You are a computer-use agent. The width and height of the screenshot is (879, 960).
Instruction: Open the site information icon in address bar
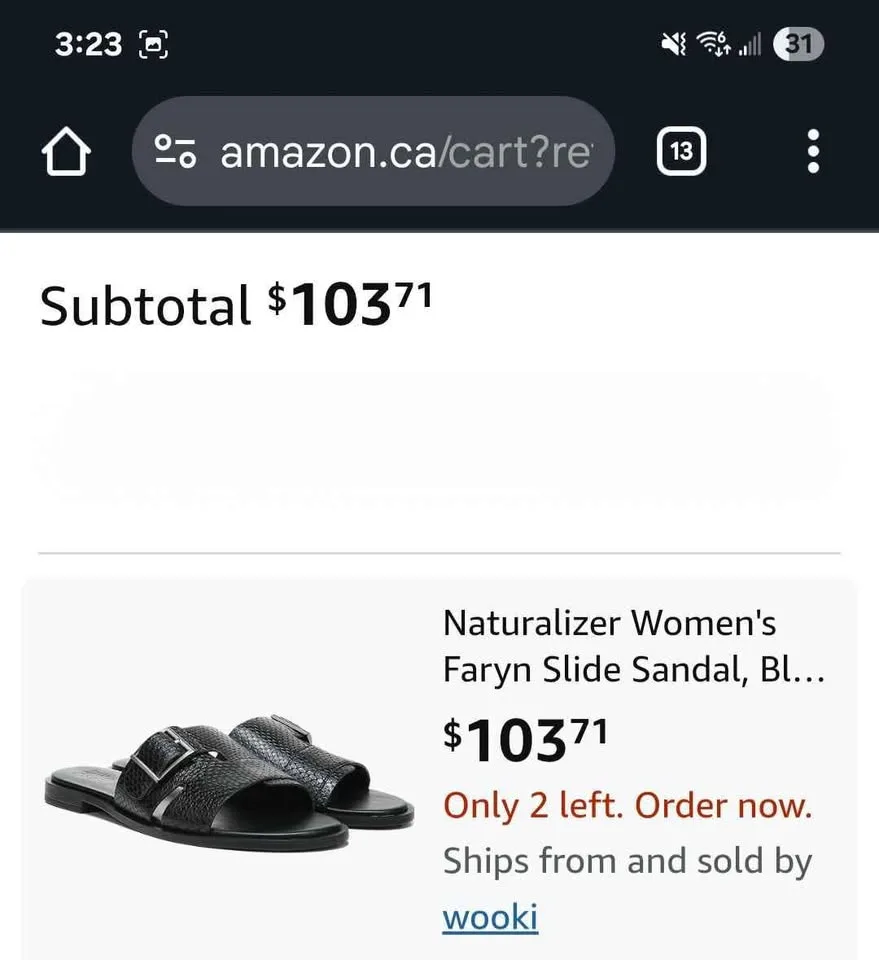click(x=175, y=151)
